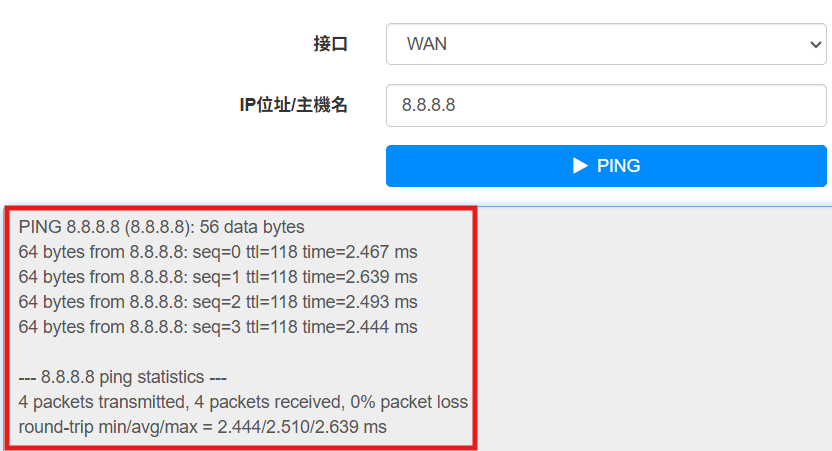The height and width of the screenshot is (451, 832).
Task: Click the "0% packet loss" text
Action: [409, 402]
